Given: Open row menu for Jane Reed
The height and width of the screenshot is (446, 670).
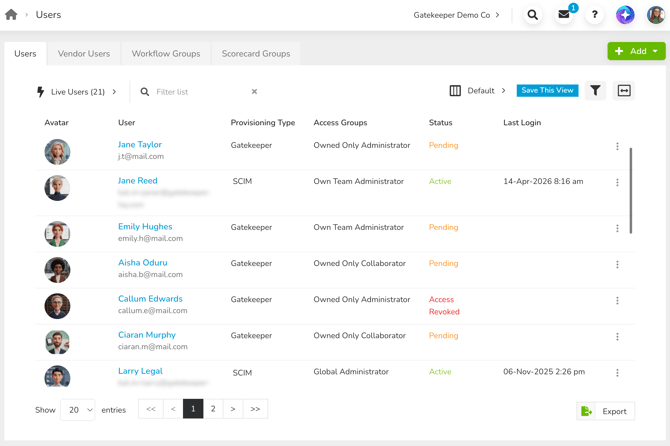Looking at the screenshot, I should (x=617, y=182).
